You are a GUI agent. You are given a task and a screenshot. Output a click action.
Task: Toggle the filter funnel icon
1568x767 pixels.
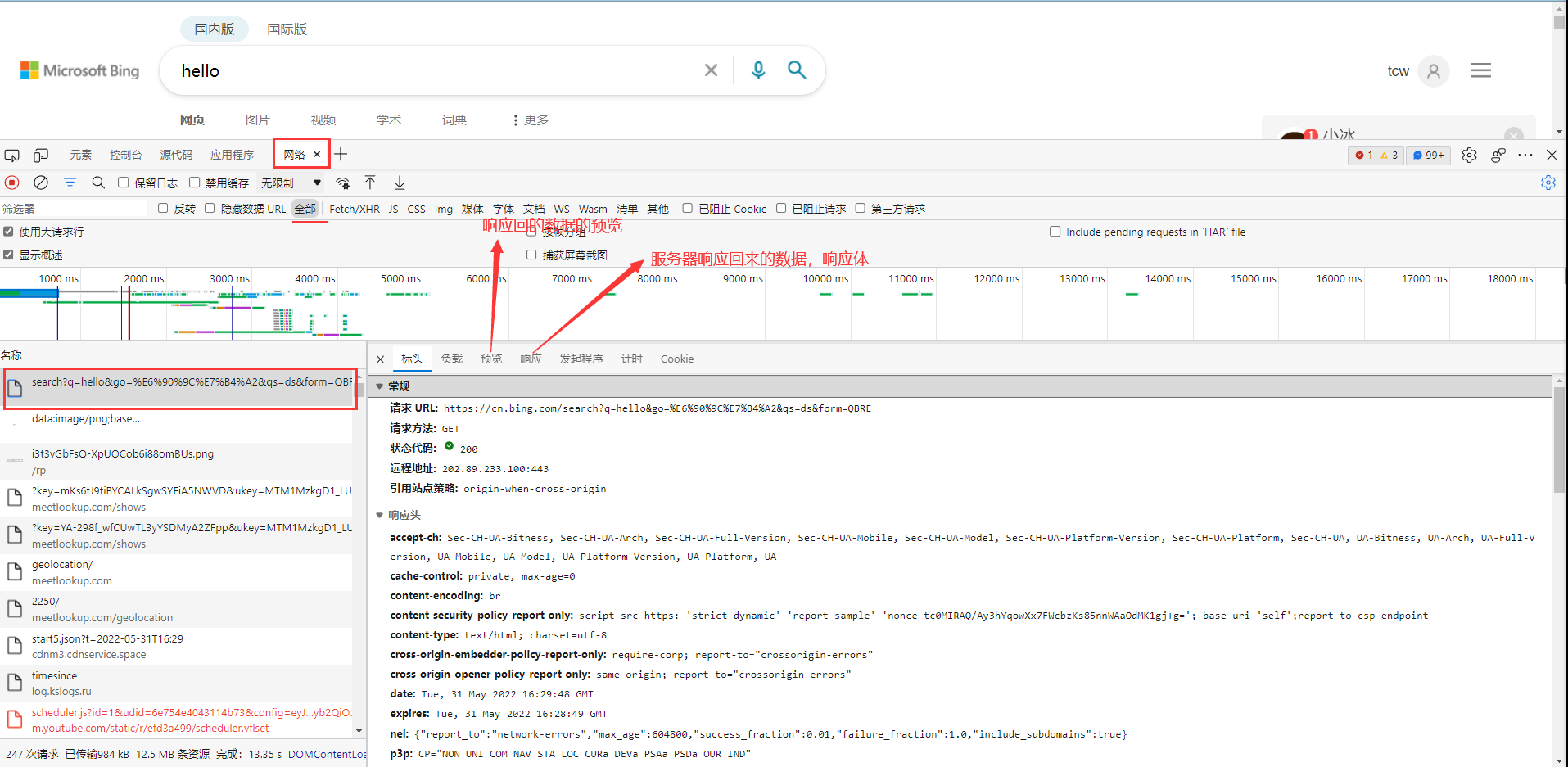pyautogui.click(x=70, y=183)
